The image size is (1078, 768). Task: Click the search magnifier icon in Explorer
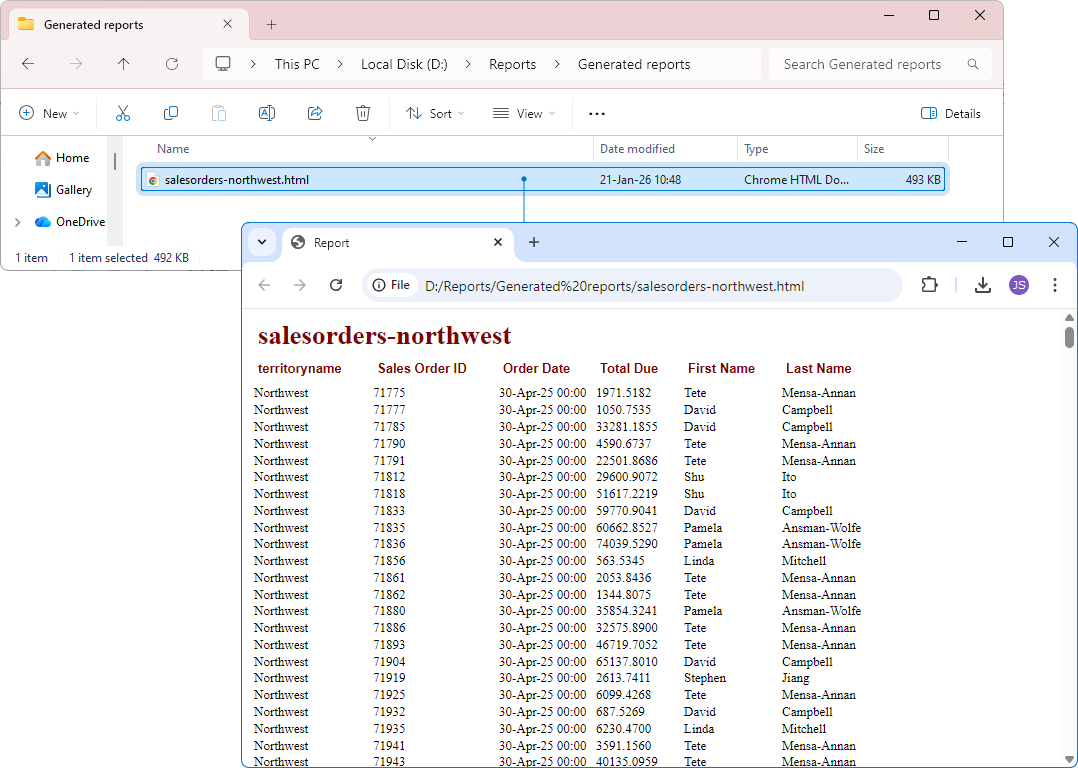[973, 64]
